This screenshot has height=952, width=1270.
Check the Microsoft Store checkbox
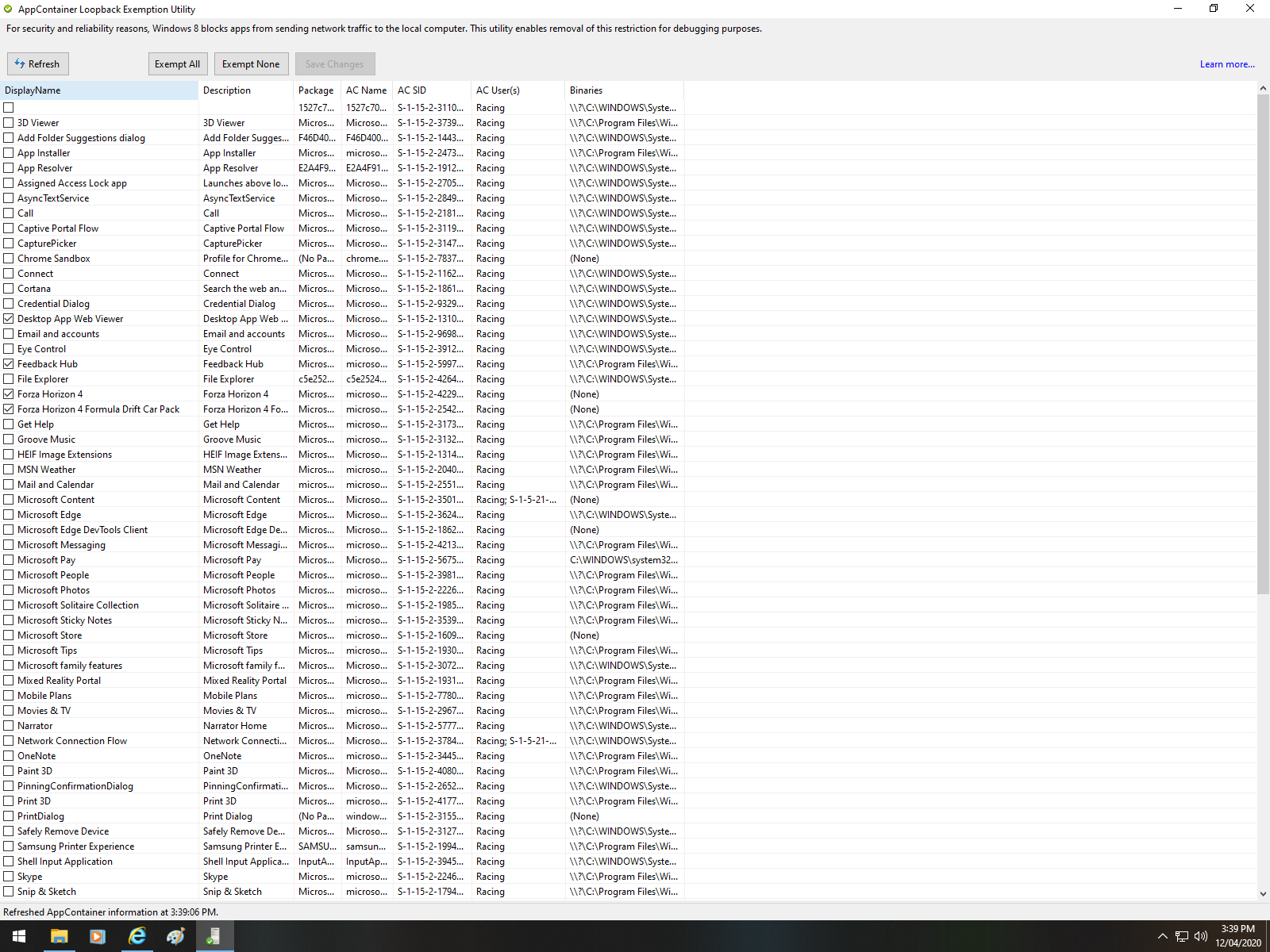click(9, 635)
